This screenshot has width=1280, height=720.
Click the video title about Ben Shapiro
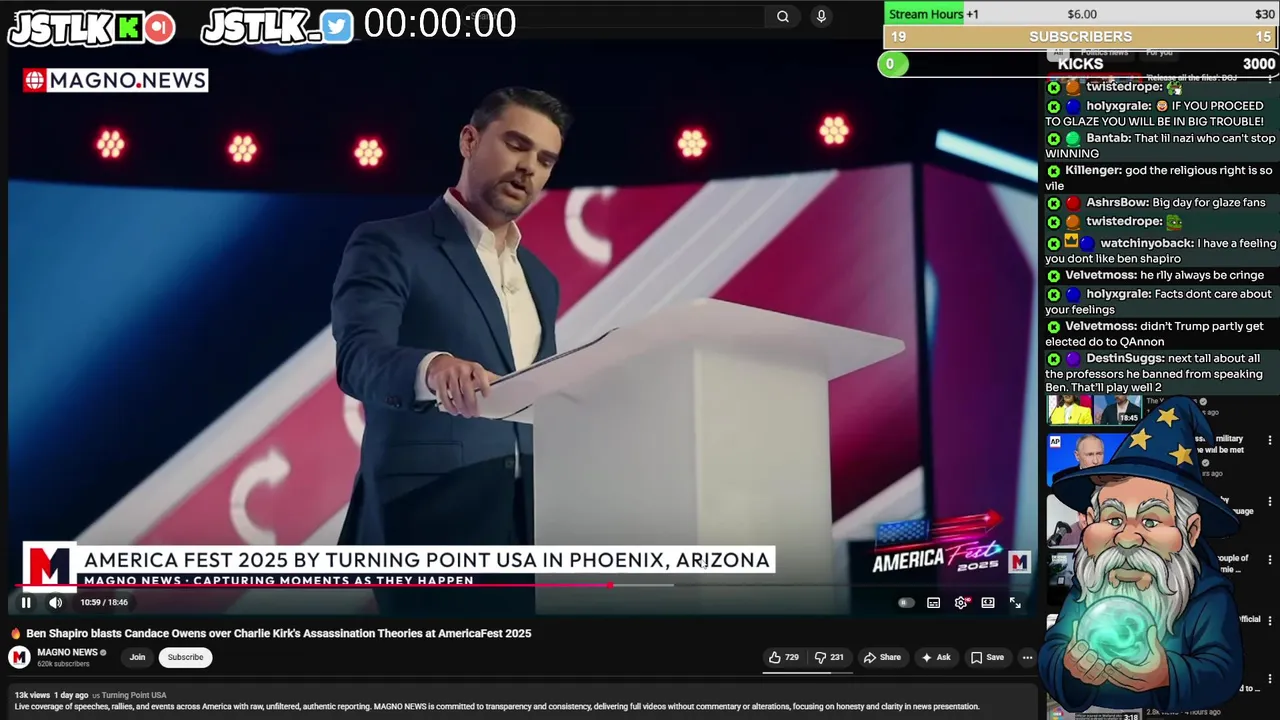[278, 633]
